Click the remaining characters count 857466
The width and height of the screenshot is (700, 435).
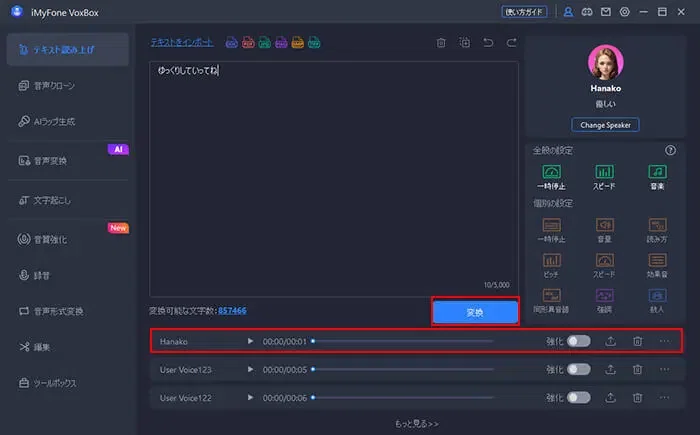coord(232,310)
